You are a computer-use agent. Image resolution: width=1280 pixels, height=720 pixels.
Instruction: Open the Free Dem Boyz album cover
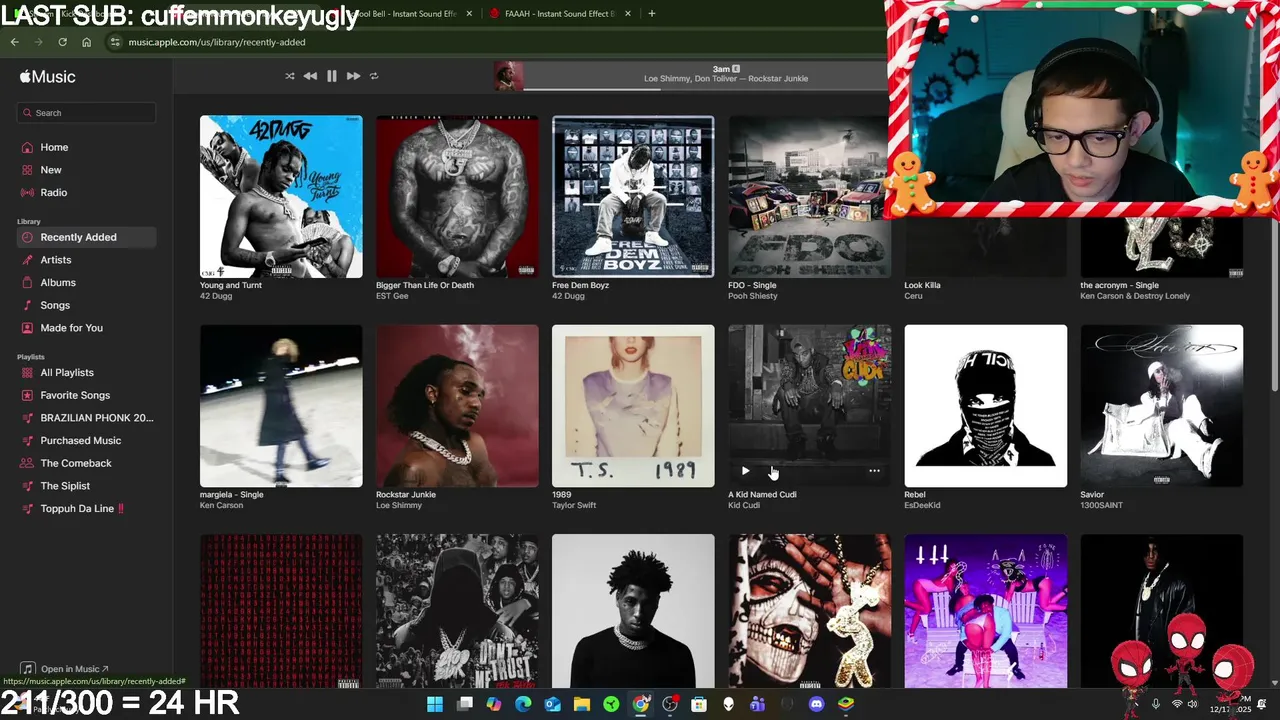(633, 197)
